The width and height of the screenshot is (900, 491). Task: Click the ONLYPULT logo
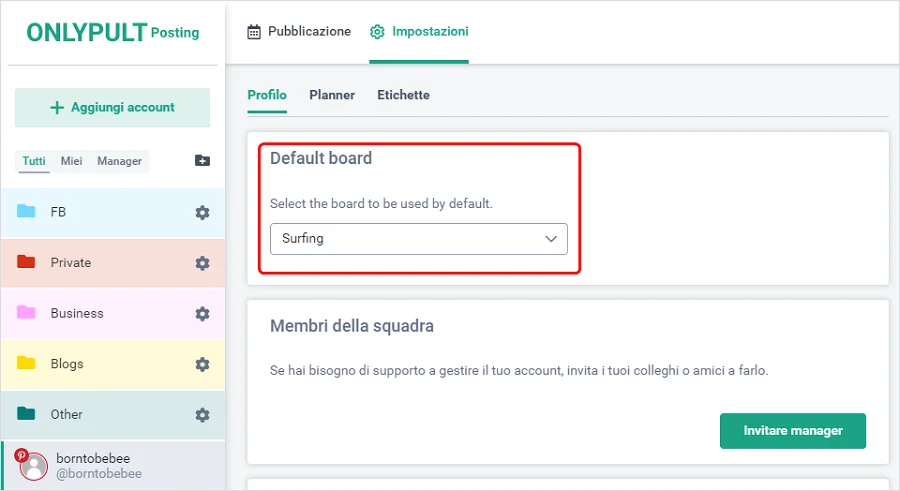point(87,32)
